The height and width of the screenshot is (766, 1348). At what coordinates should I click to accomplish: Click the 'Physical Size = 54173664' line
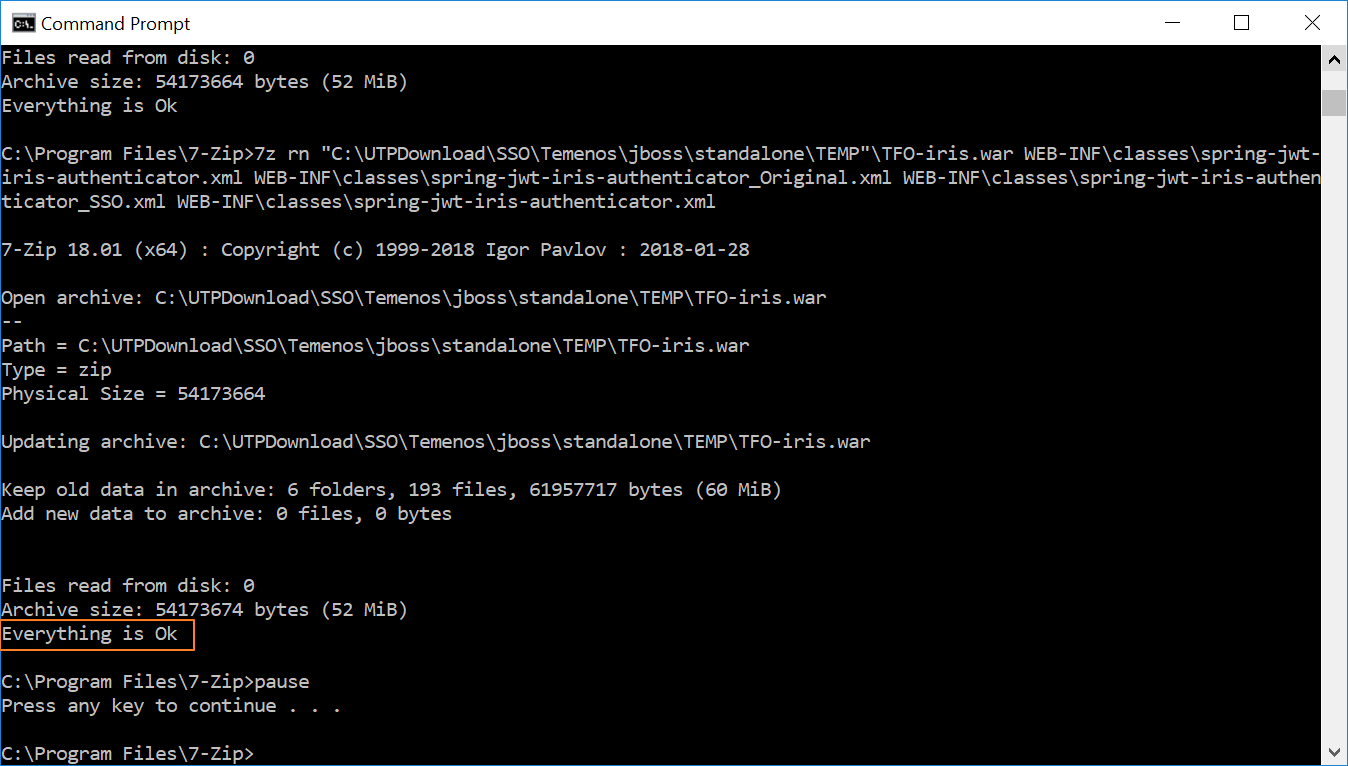click(133, 394)
